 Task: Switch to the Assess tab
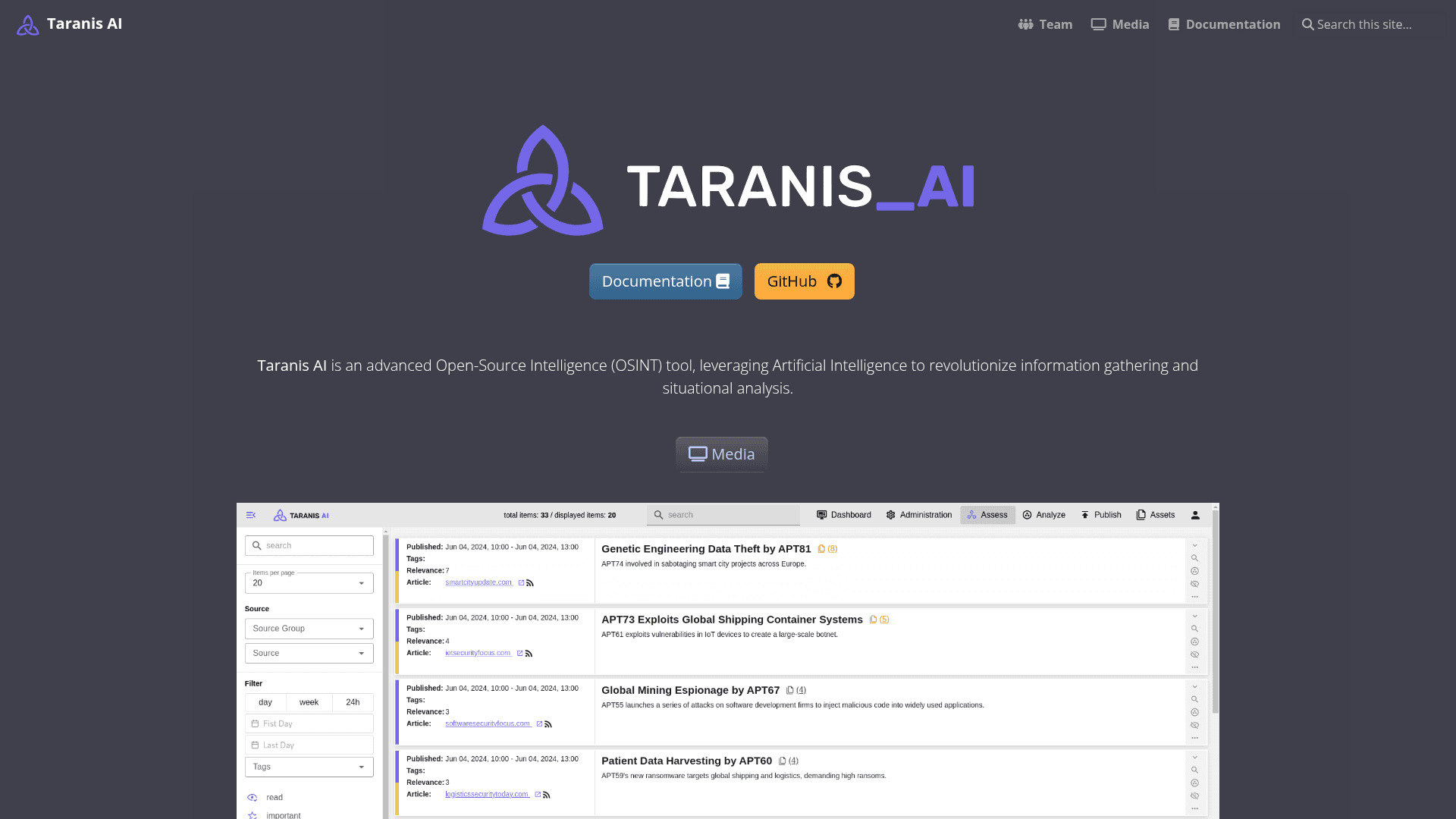click(987, 515)
